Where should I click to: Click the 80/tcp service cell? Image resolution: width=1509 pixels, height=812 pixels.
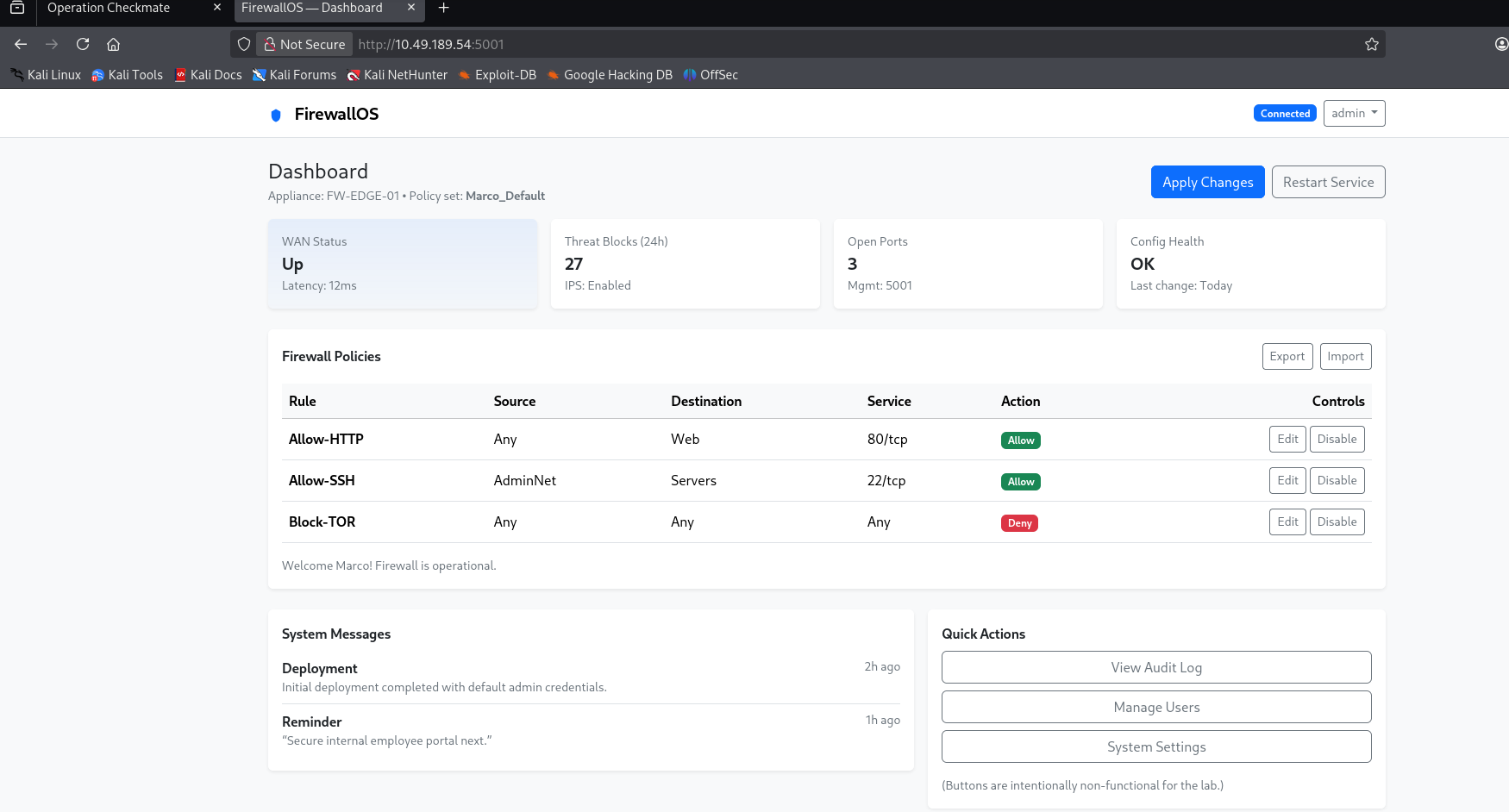coord(887,439)
